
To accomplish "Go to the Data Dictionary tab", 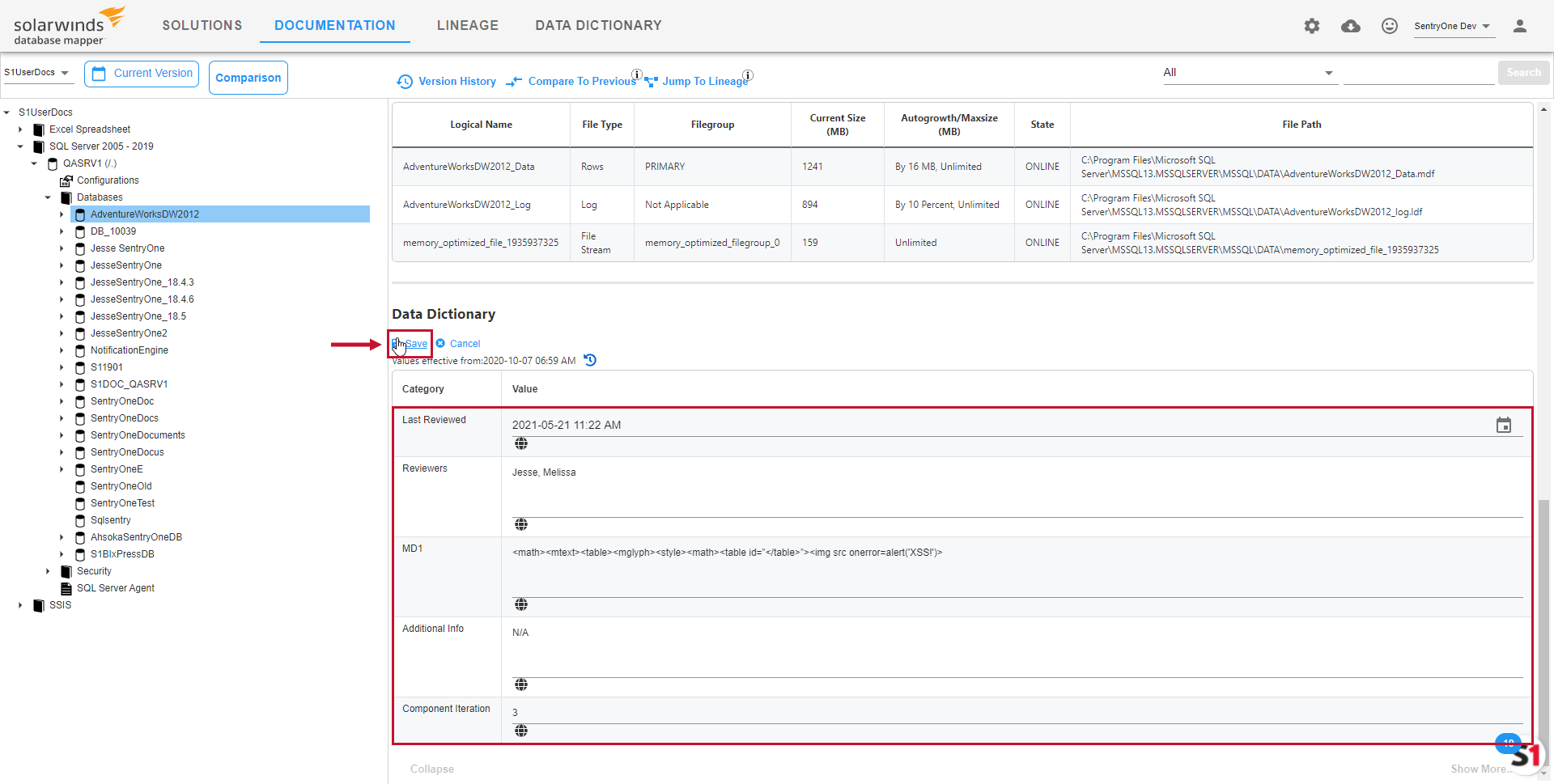I will tap(598, 26).
